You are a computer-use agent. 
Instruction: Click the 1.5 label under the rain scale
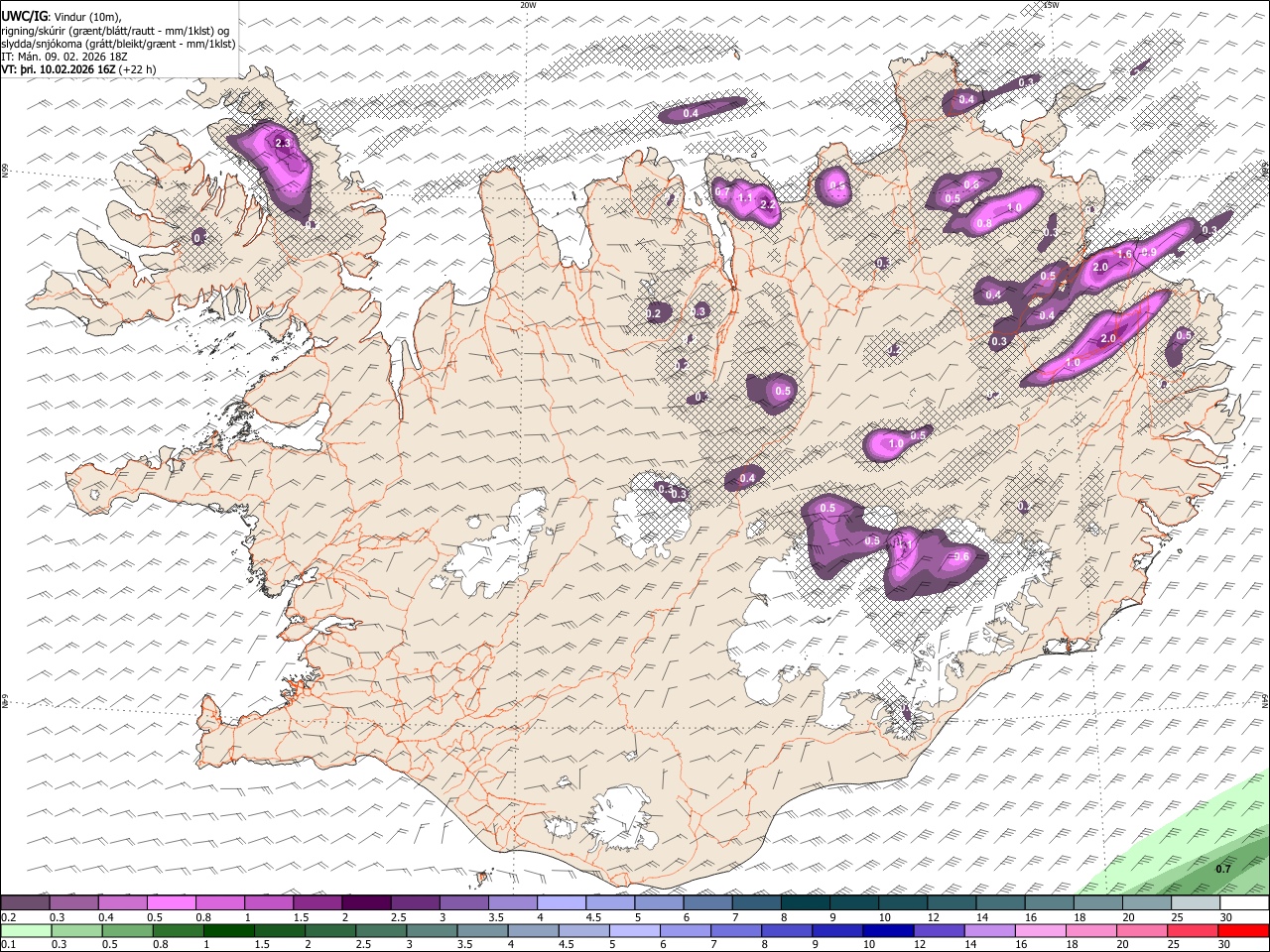pos(262,945)
